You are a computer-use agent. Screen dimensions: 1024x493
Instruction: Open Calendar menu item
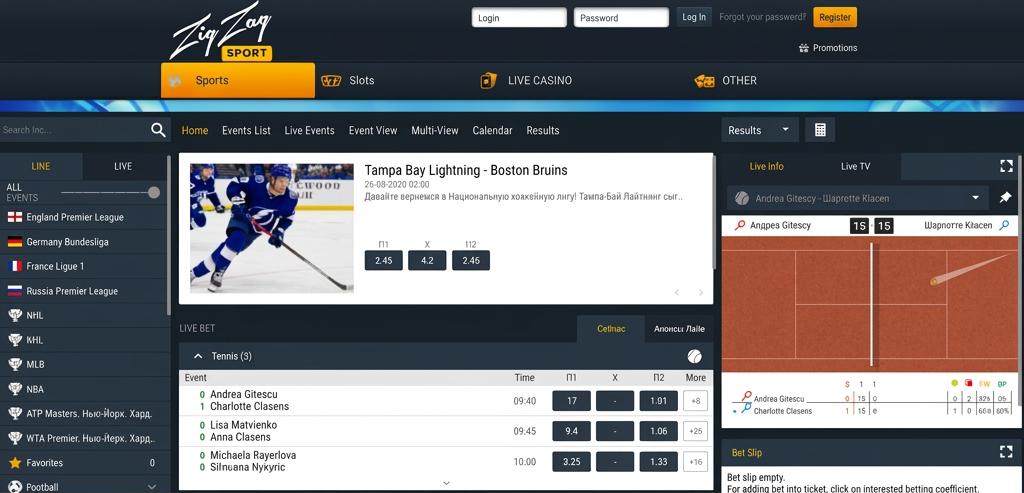492,131
